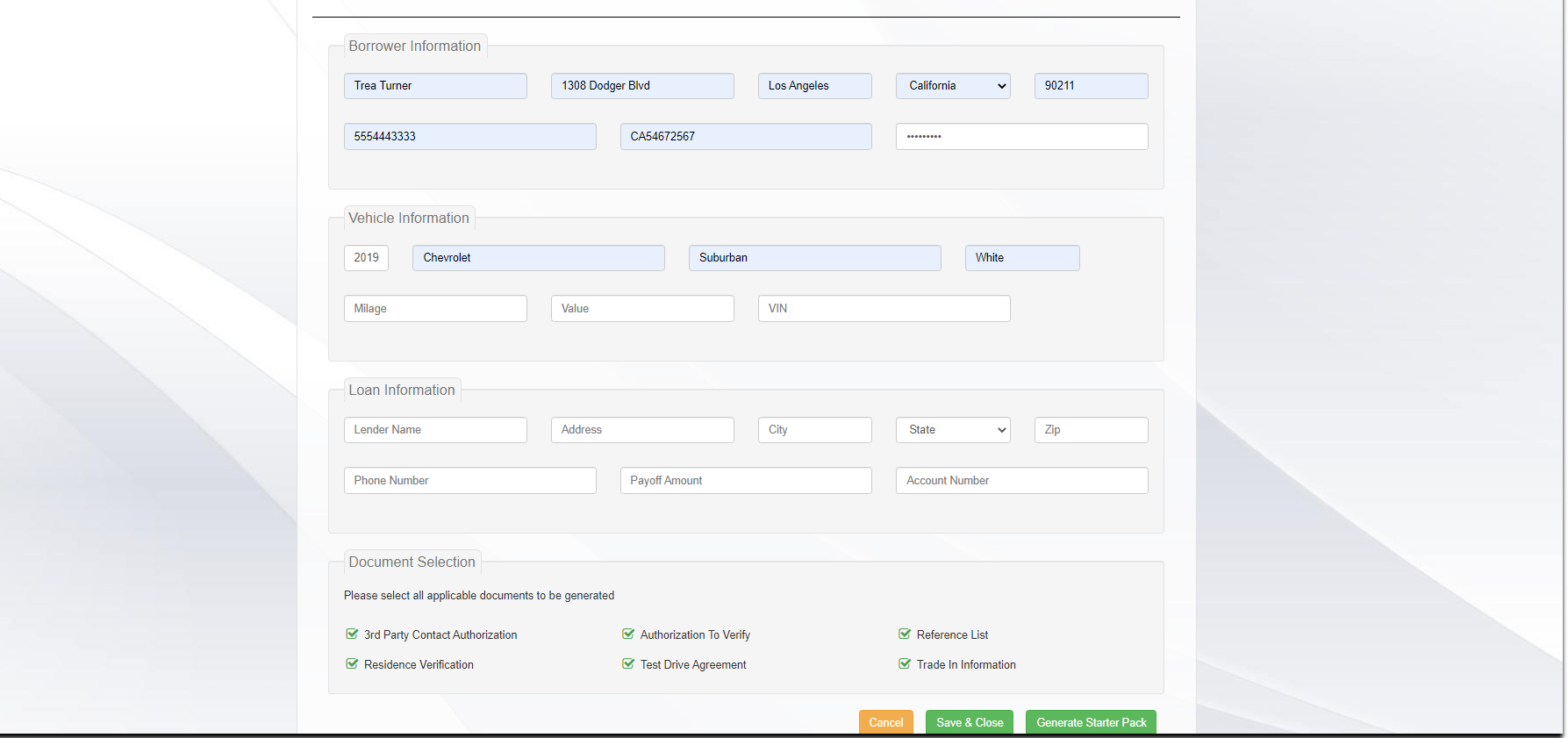Focus the vehicle Value input field

642,309
